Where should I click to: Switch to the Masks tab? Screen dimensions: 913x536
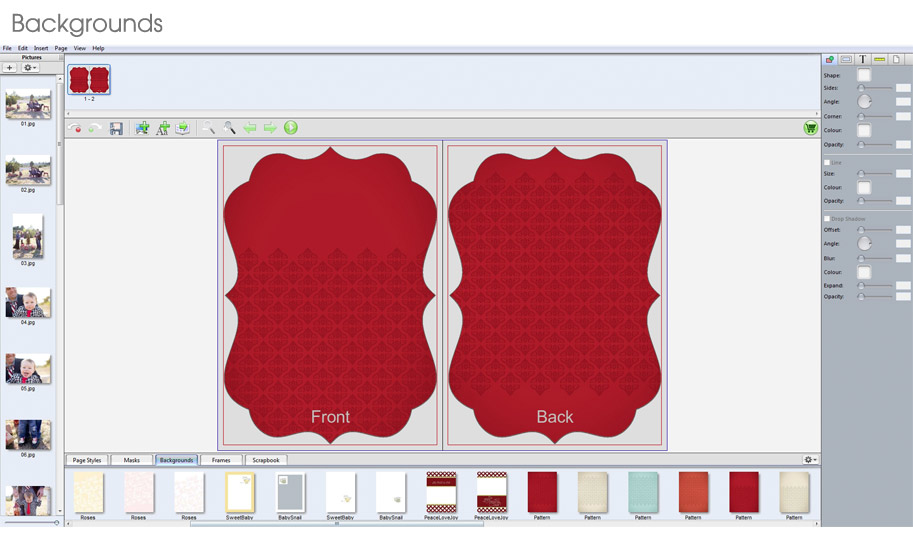pyautogui.click(x=132, y=460)
